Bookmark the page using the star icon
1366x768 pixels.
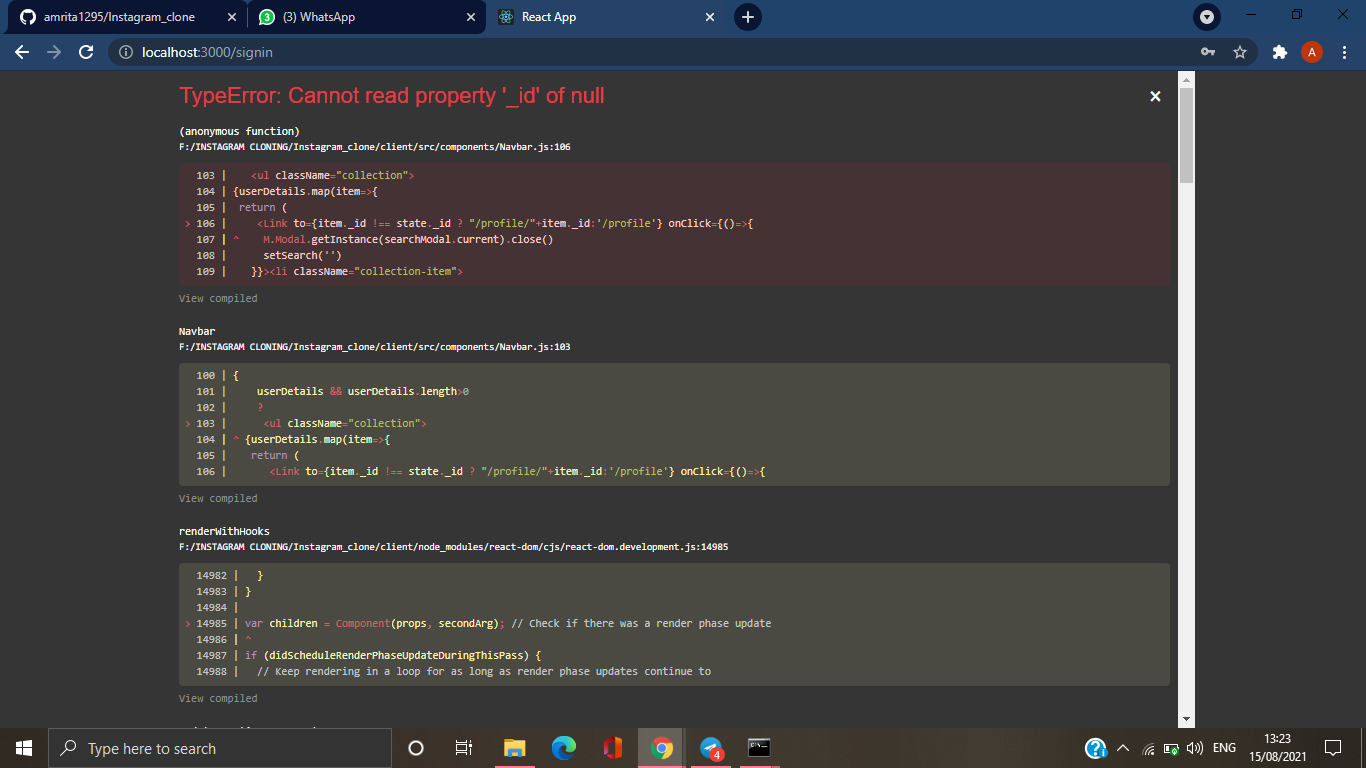[x=1239, y=52]
